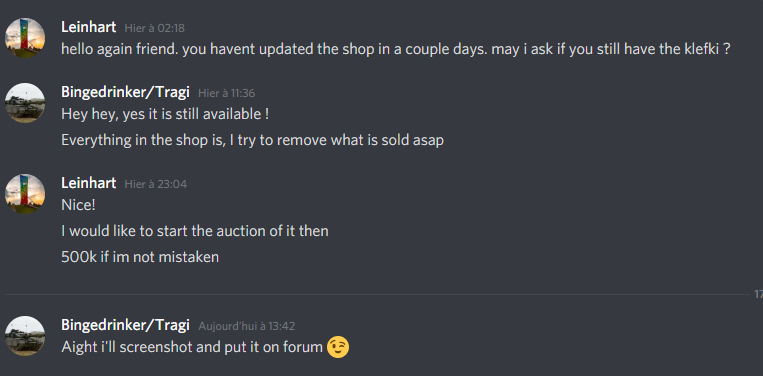Select the message asking about the klefki

[396, 49]
